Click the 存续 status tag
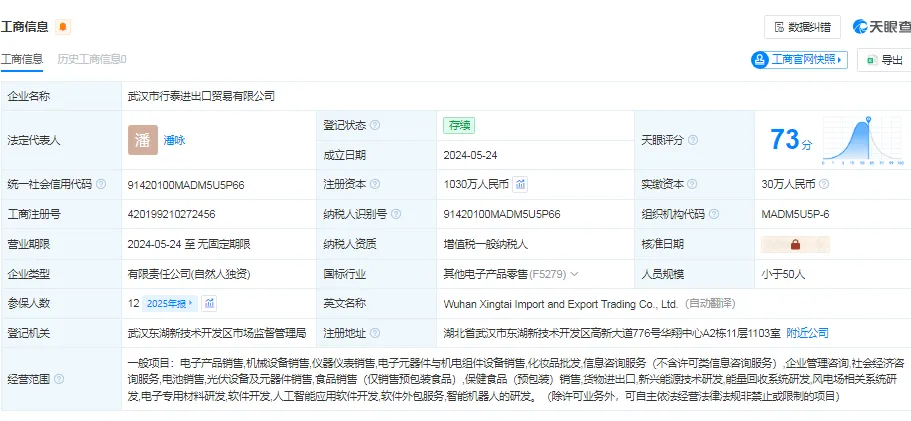Viewport: 911px width, 421px height. pyautogui.click(x=459, y=125)
